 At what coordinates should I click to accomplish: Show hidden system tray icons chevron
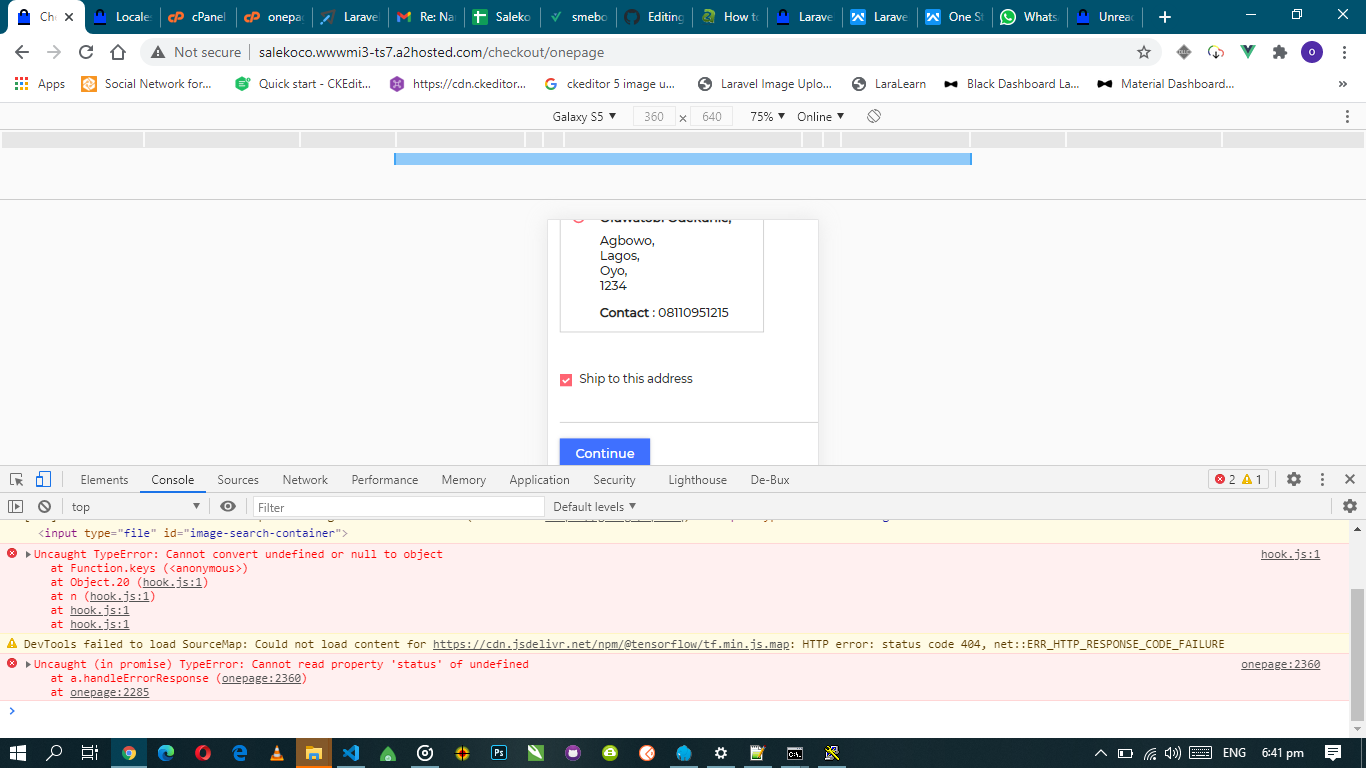tap(1101, 753)
